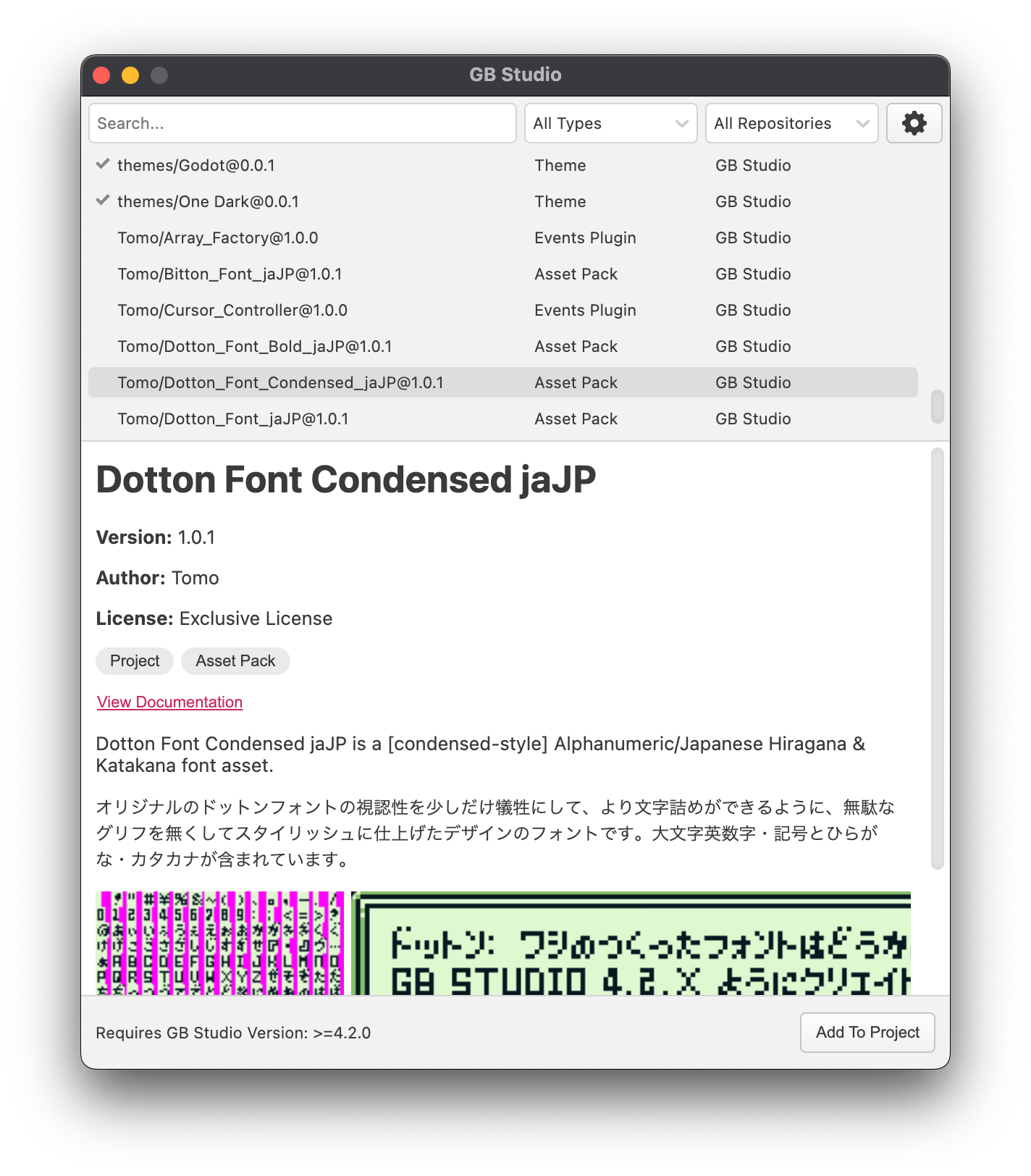Open the plugin manager settings gear

pyautogui.click(x=914, y=123)
